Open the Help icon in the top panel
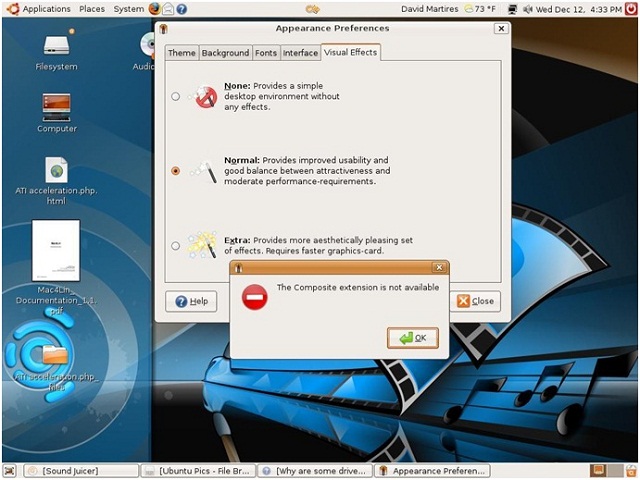This screenshot has height=480, width=640. pyautogui.click(x=181, y=9)
